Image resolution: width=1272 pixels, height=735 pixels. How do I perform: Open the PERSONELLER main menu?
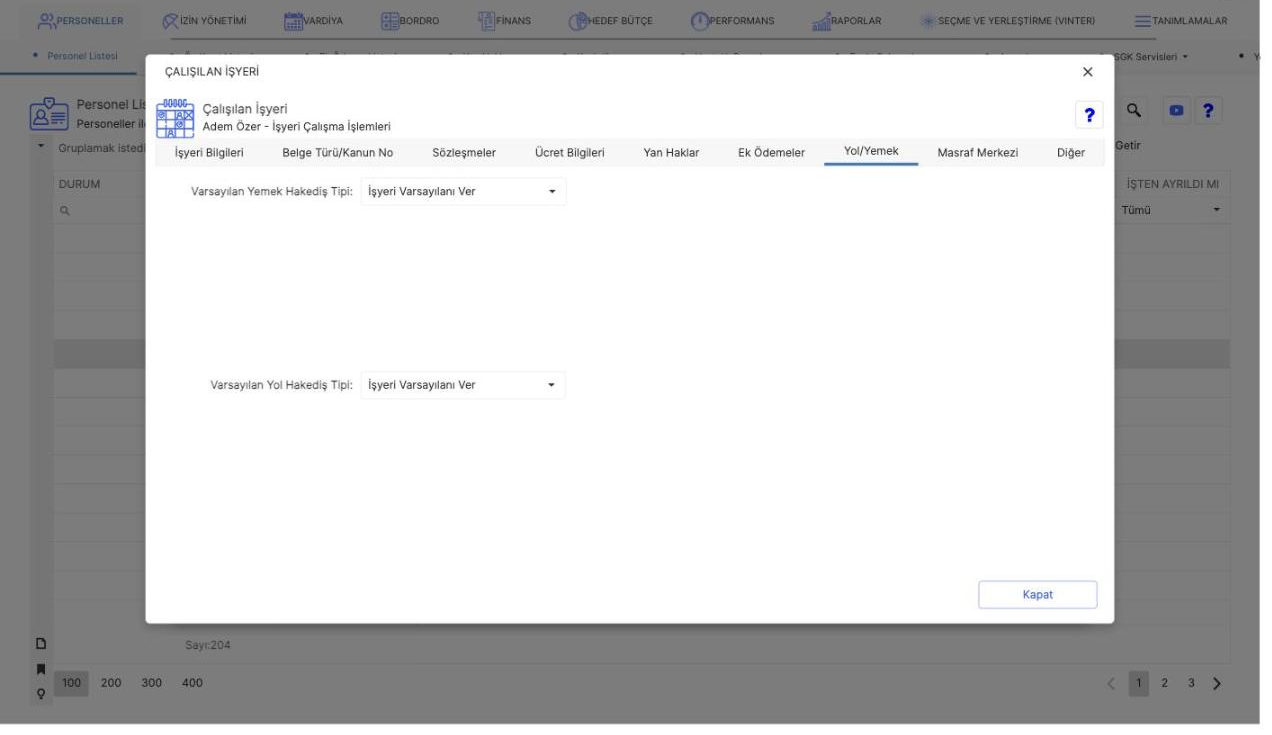point(79,21)
